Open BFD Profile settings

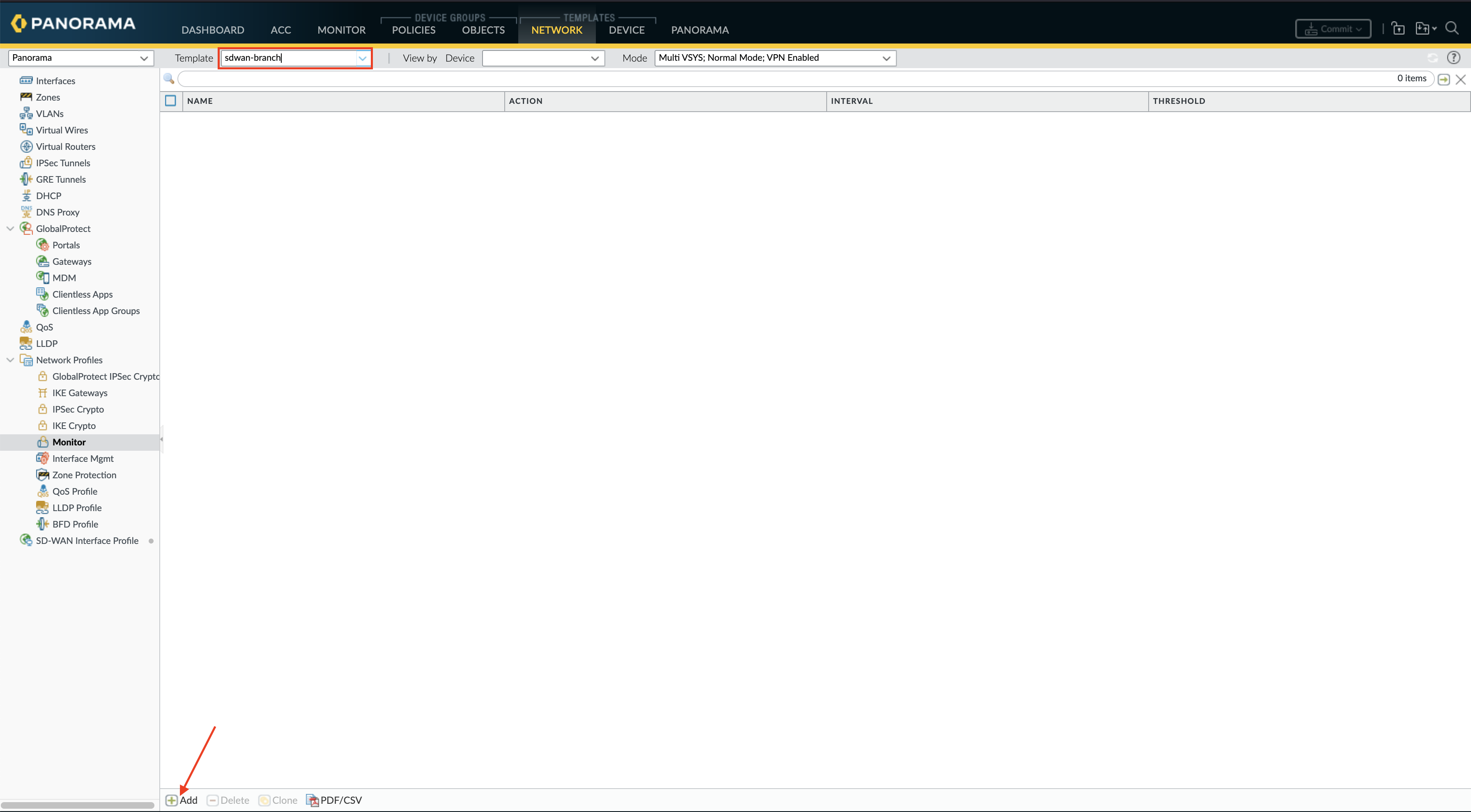(x=75, y=524)
